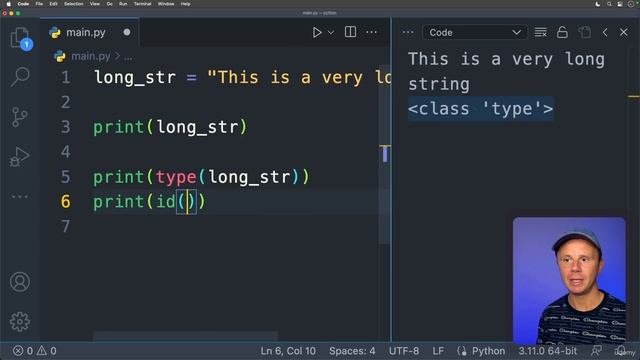Open the Code application menu
Image resolution: width=640 pixels, height=360 pixels.
click(x=23, y=4)
